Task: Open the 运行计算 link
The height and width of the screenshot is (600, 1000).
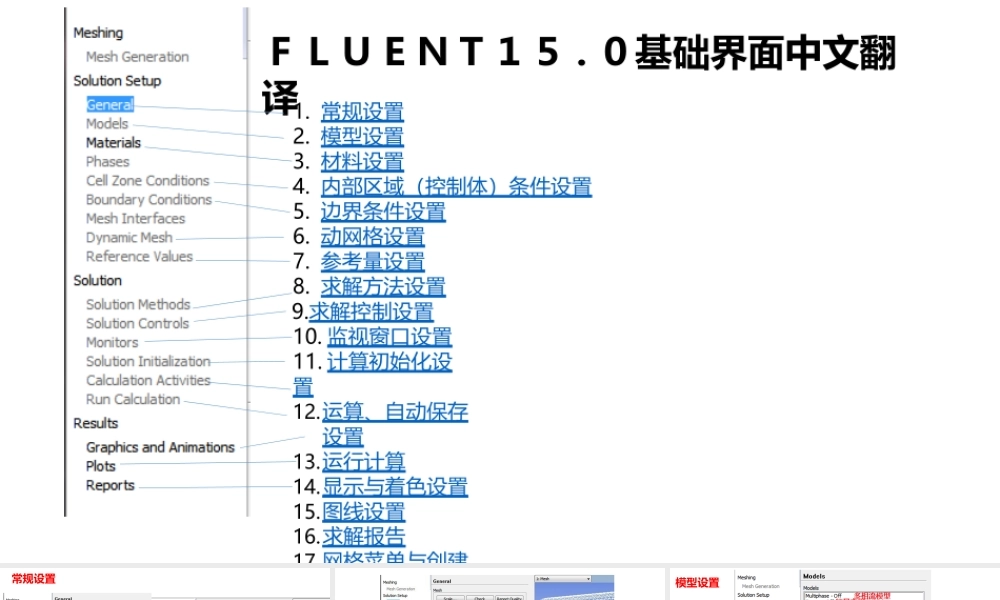Action: coord(364,461)
